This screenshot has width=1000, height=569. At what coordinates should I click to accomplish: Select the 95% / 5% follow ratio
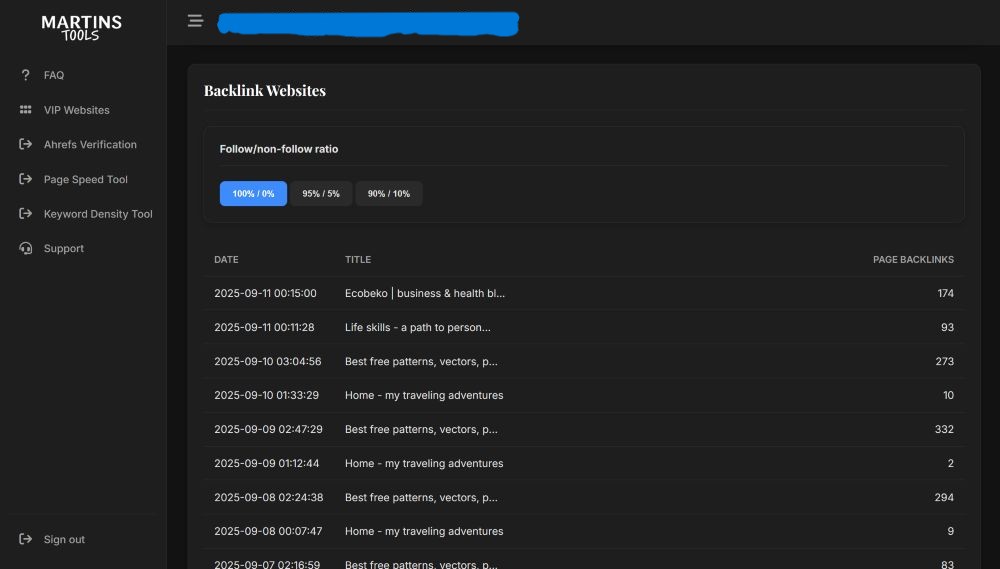tap(321, 194)
